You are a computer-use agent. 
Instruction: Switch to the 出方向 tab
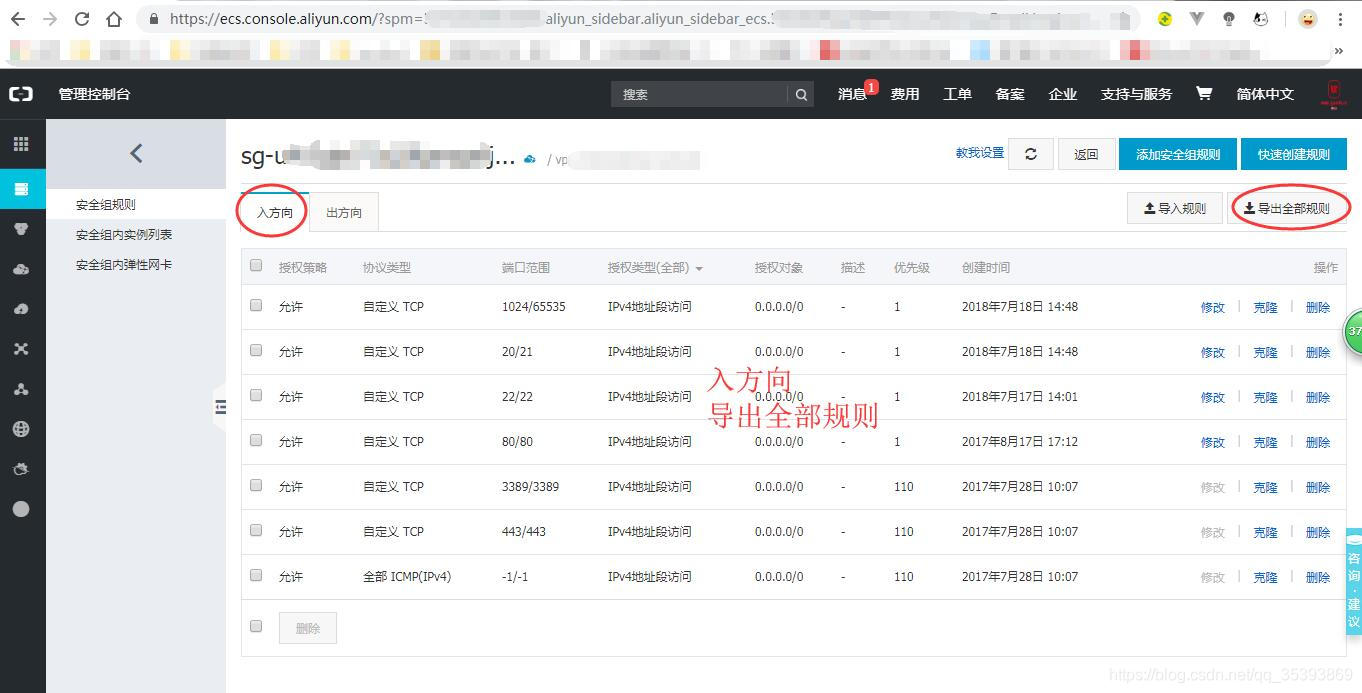tap(344, 213)
